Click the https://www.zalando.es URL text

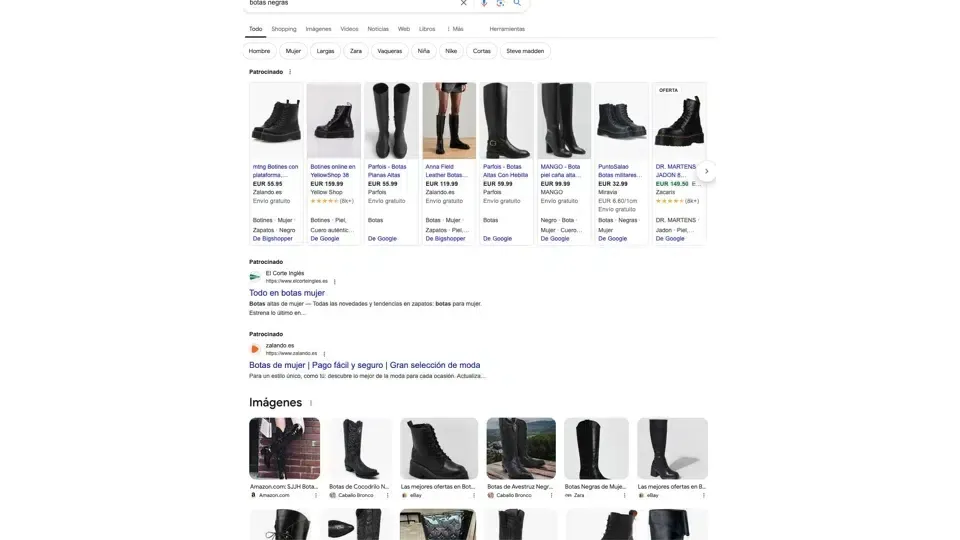pos(291,353)
